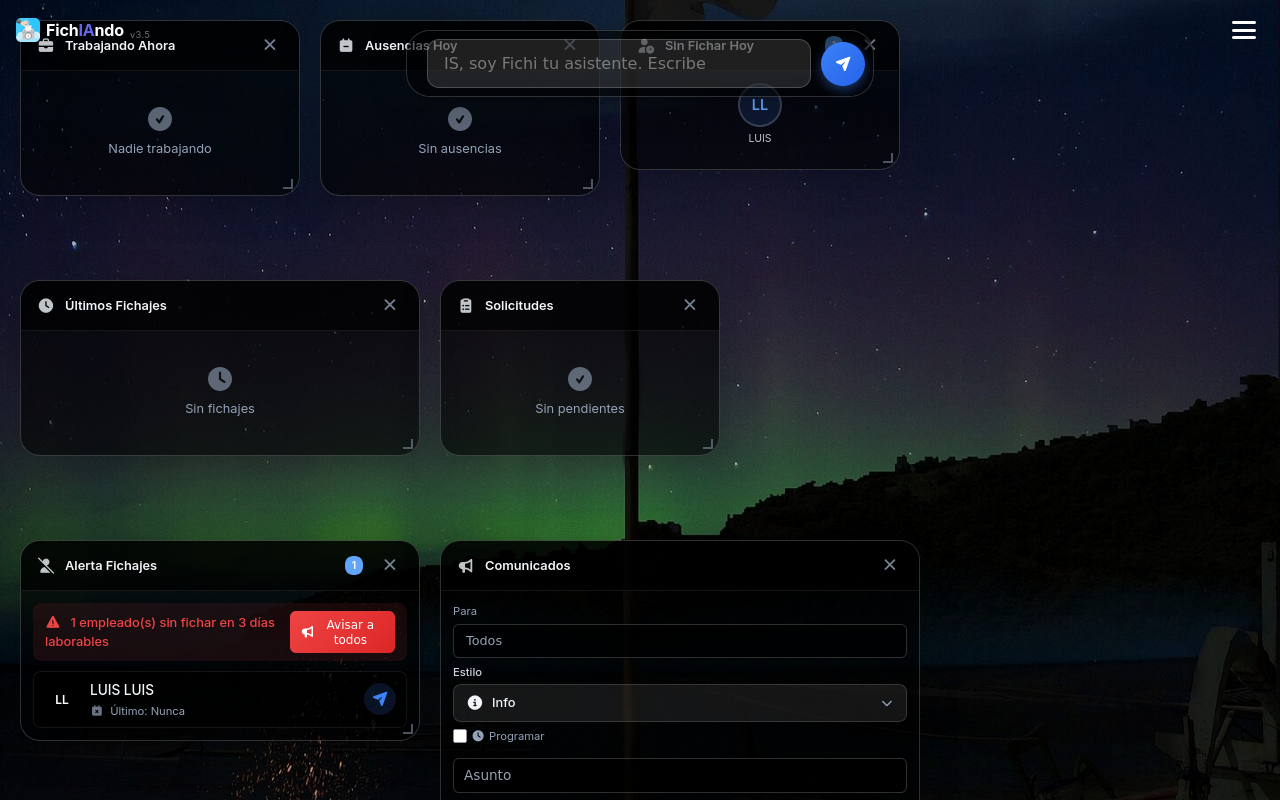This screenshot has width=1280, height=800.
Task: Click the Último: Nunca text
Action: [147, 711]
